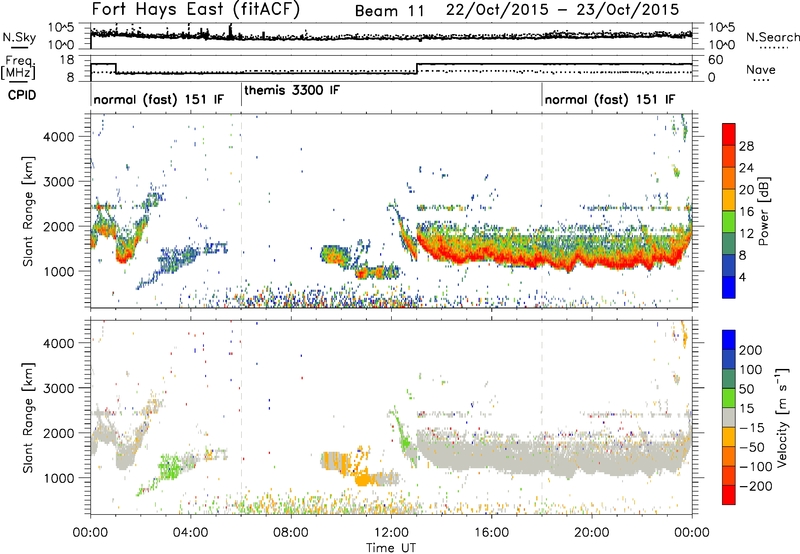This screenshot has height=554, width=800.
Task: Click the gray segment of Velocity colorbar
Action: coord(729,417)
